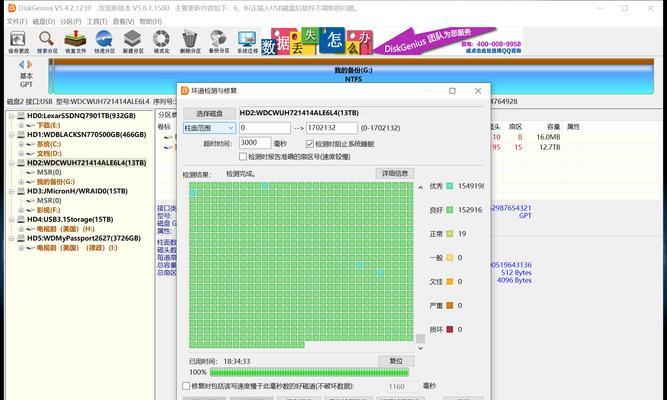The width and height of the screenshot is (667, 400).
Task: Toggle 检测时阻止系统睡眠 checkbox
Action: coord(310,144)
